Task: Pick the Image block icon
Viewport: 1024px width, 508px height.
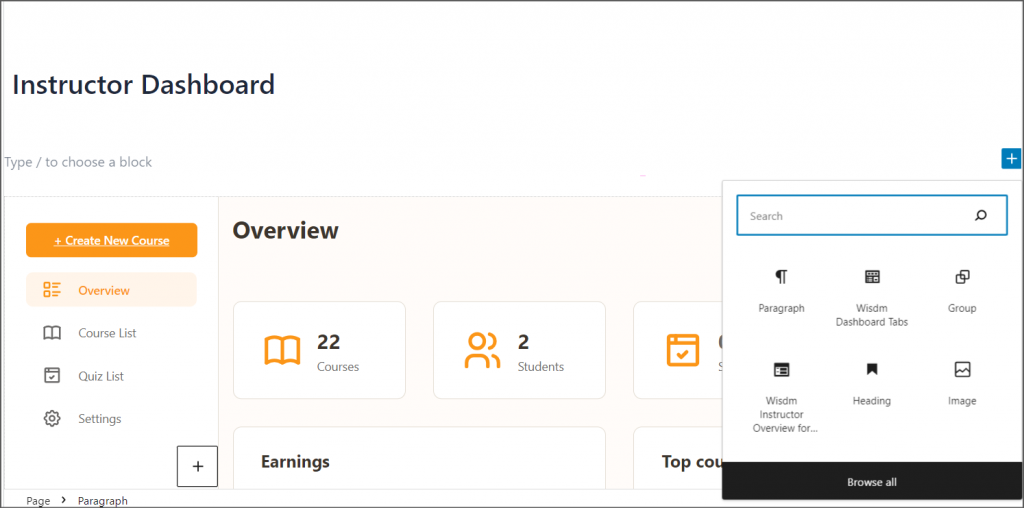Action: 962,370
